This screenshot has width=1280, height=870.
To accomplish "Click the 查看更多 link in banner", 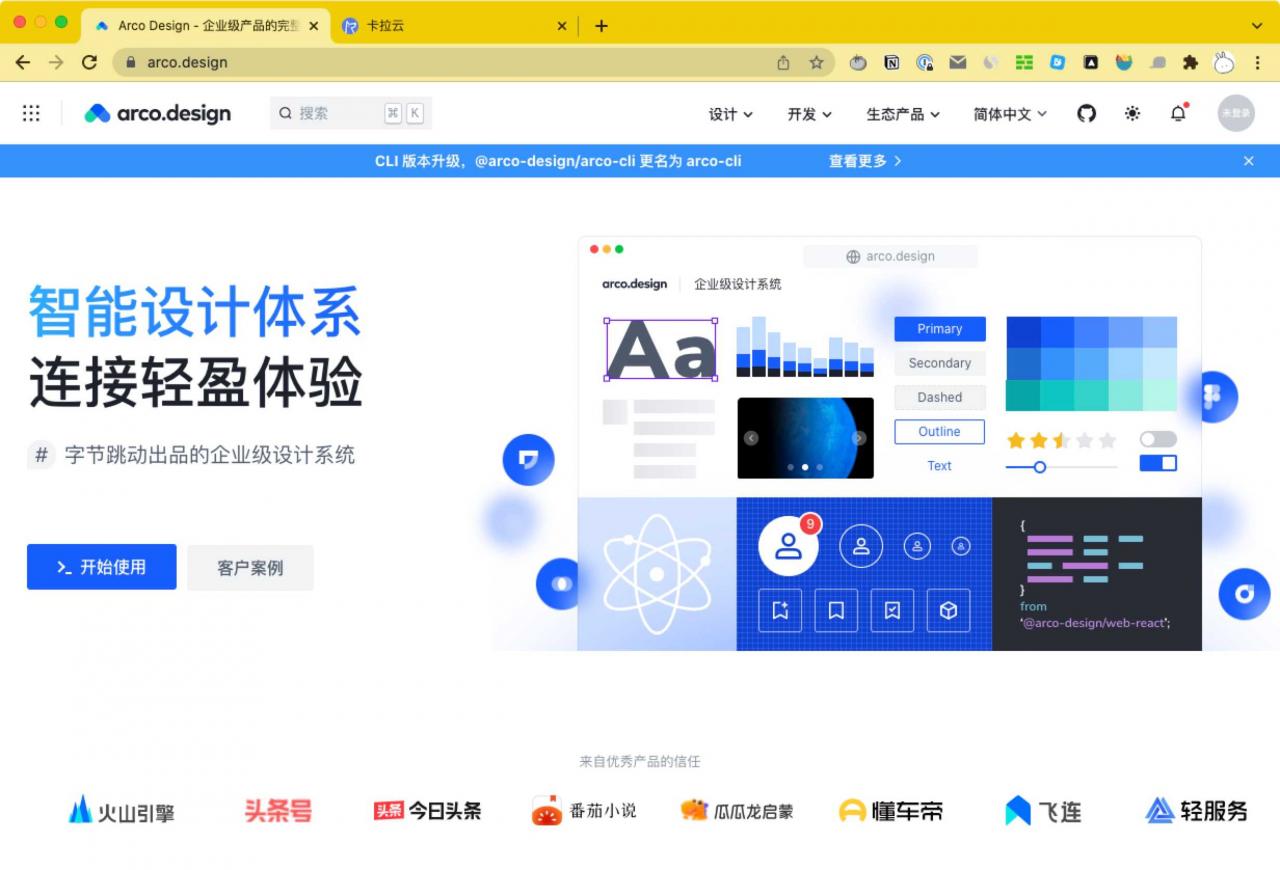I will pyautogui.click(x=865, y=161).
